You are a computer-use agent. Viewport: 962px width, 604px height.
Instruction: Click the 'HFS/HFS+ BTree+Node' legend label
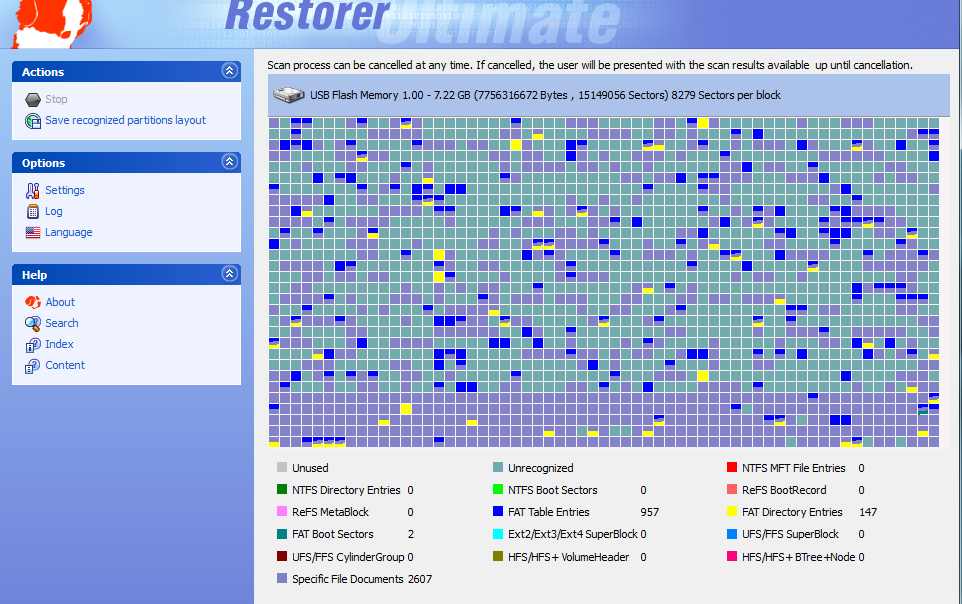click(799, 557)
